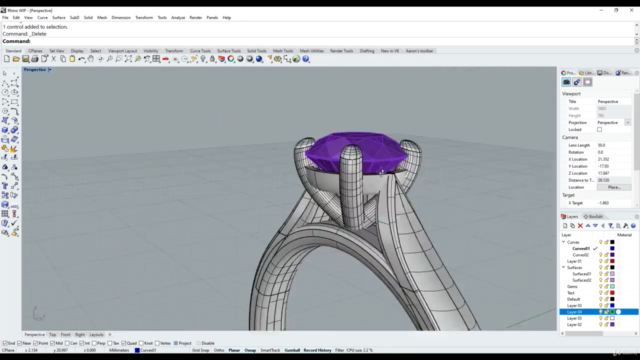The width and height of the screenshot is (640, 360).
Task: Toggle visibility bulb of Gems layer
Action: (600, 287)
